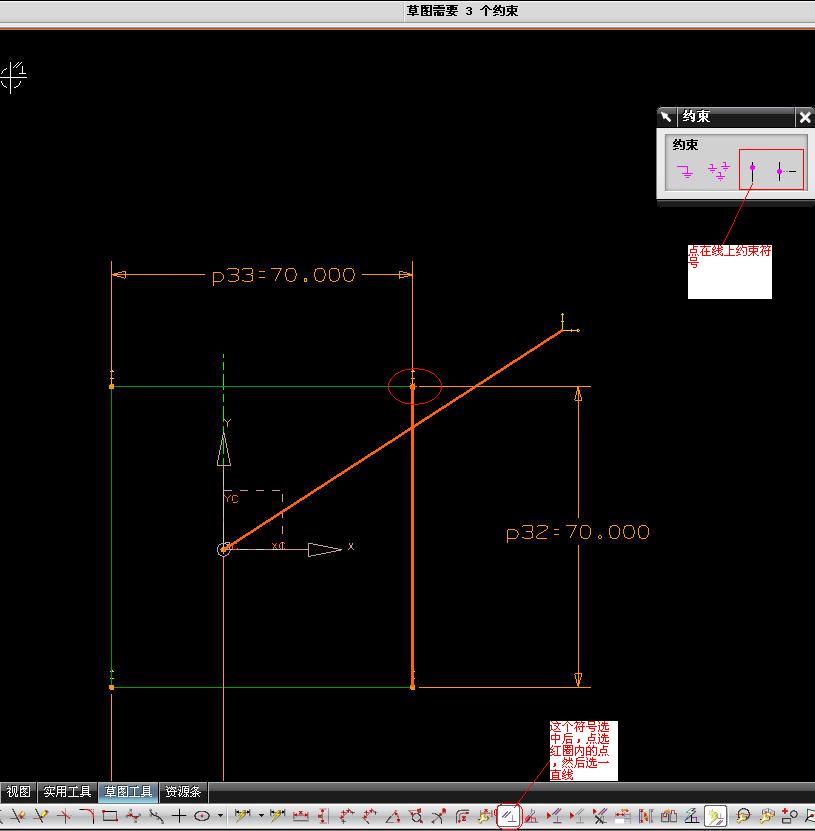Choose the Studio Spline tool

pyautogui.click(x=133, y=816)
